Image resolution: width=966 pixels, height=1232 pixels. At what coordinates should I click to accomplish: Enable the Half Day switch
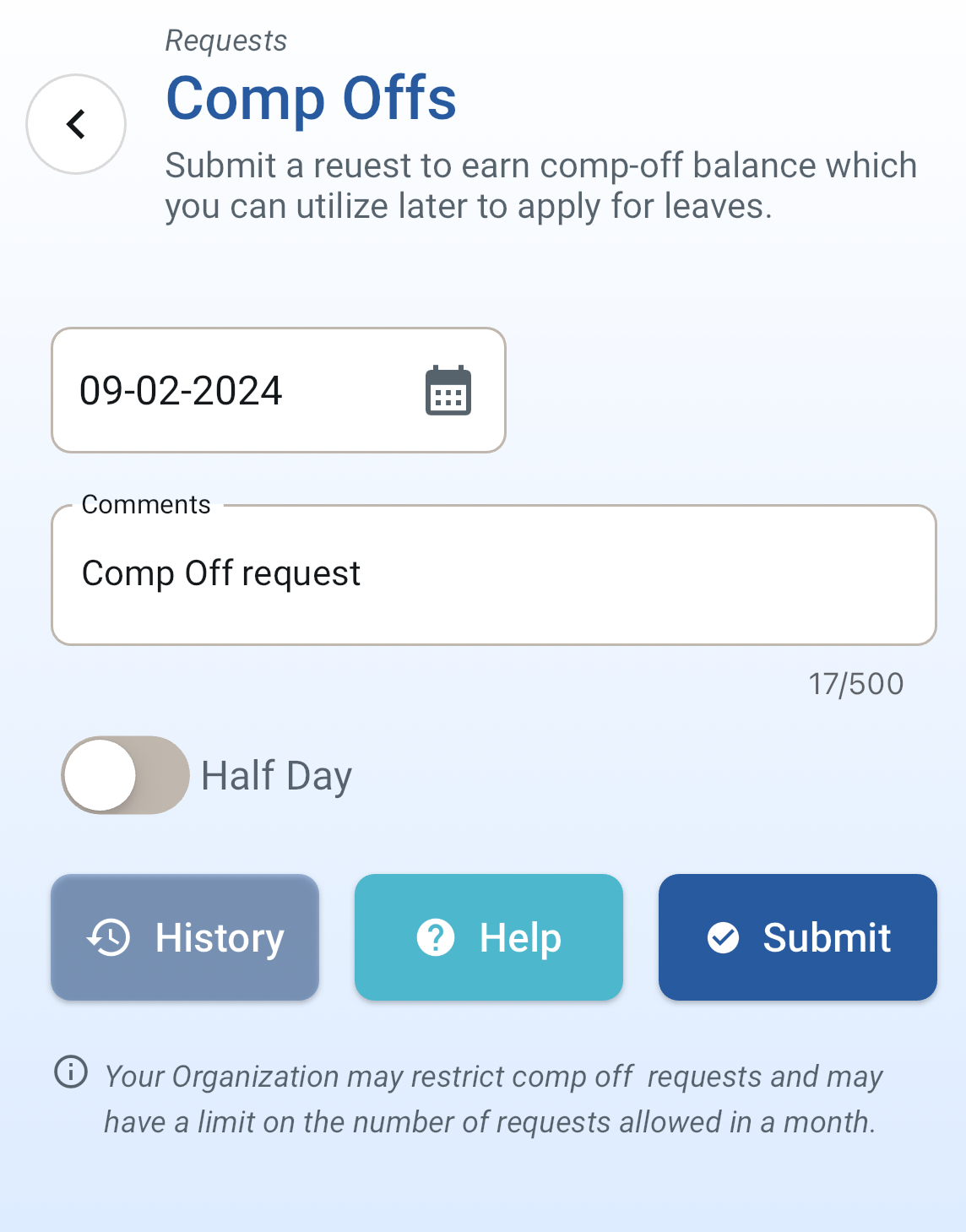click(125, 775)
